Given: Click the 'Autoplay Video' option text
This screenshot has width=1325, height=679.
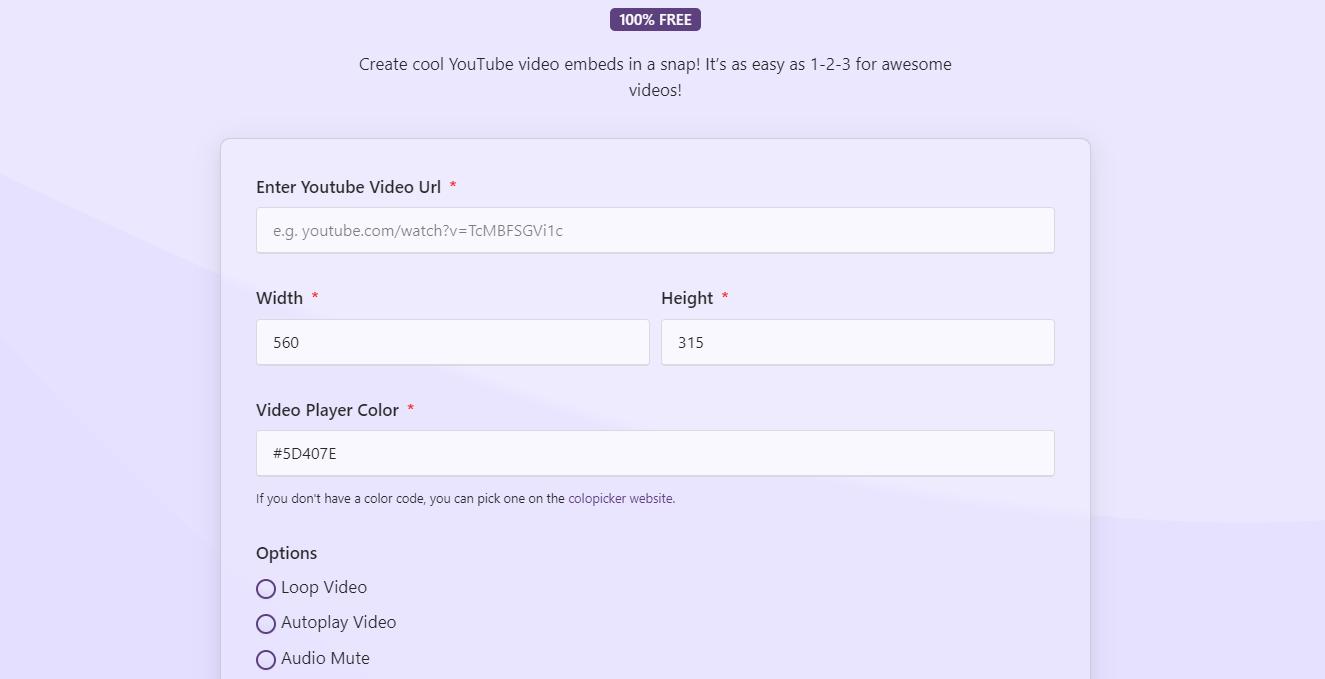Looking at the screenshot, I should (338, 622).
